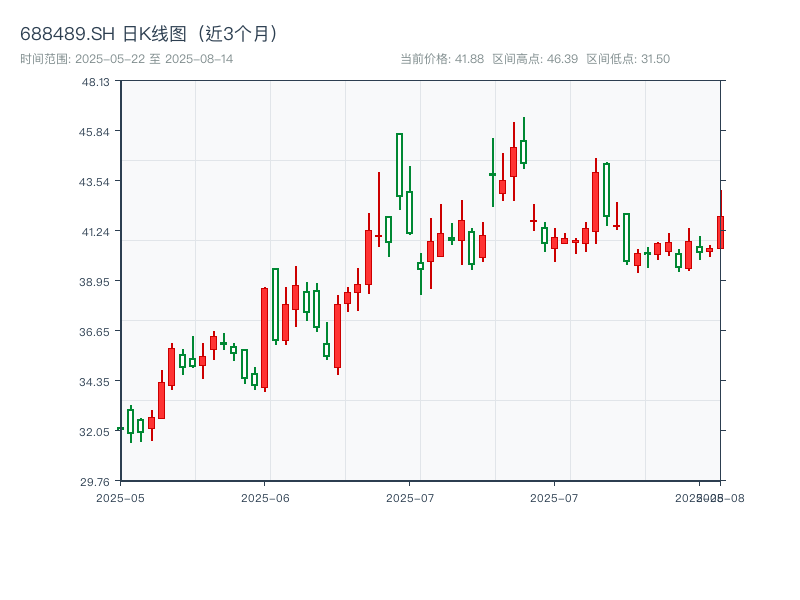800x600 pixels.
Task: Select the 2025-06 x-axis date label
Action: click(265, 497)
